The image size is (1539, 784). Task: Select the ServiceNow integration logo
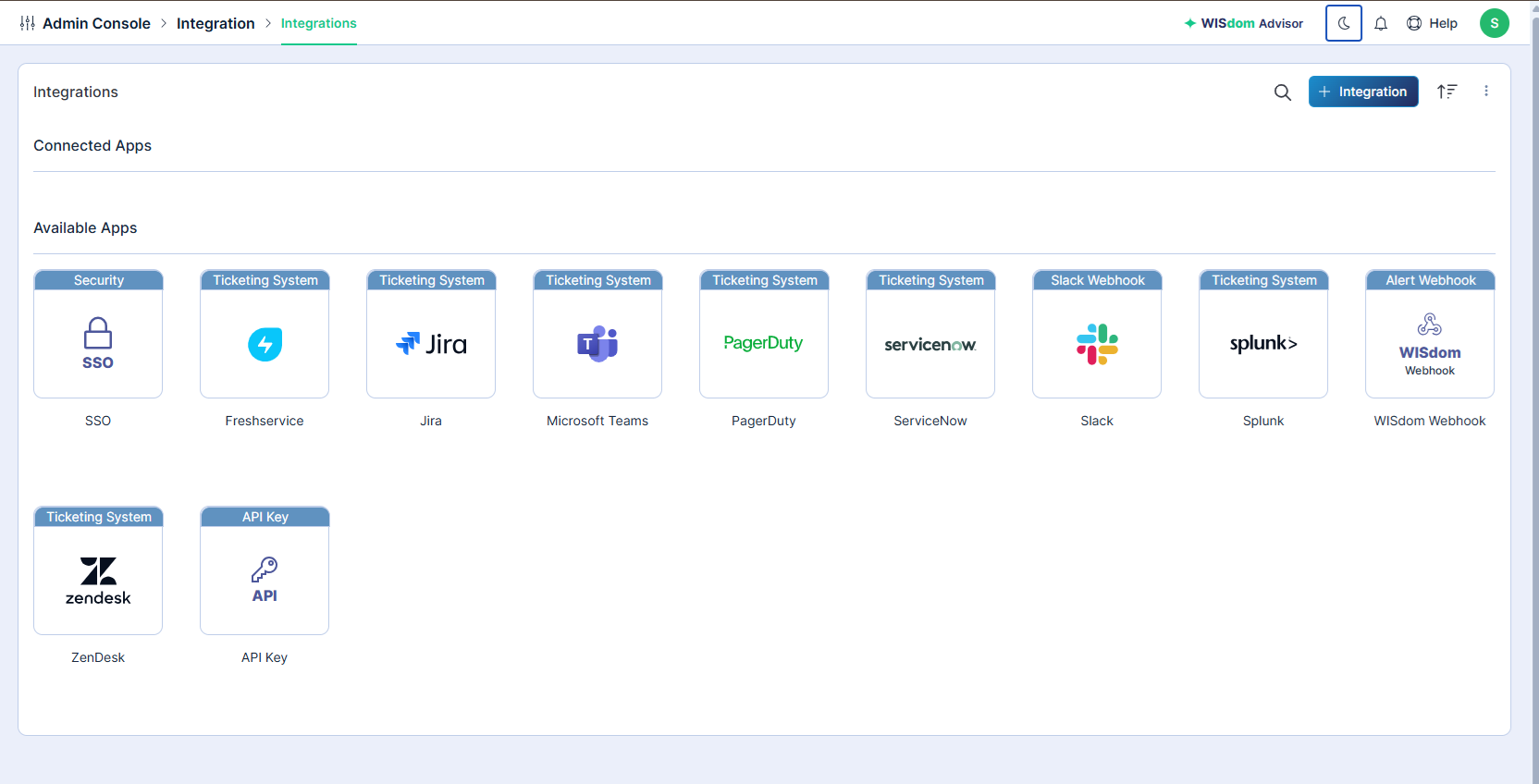click(x=930, y=345)
